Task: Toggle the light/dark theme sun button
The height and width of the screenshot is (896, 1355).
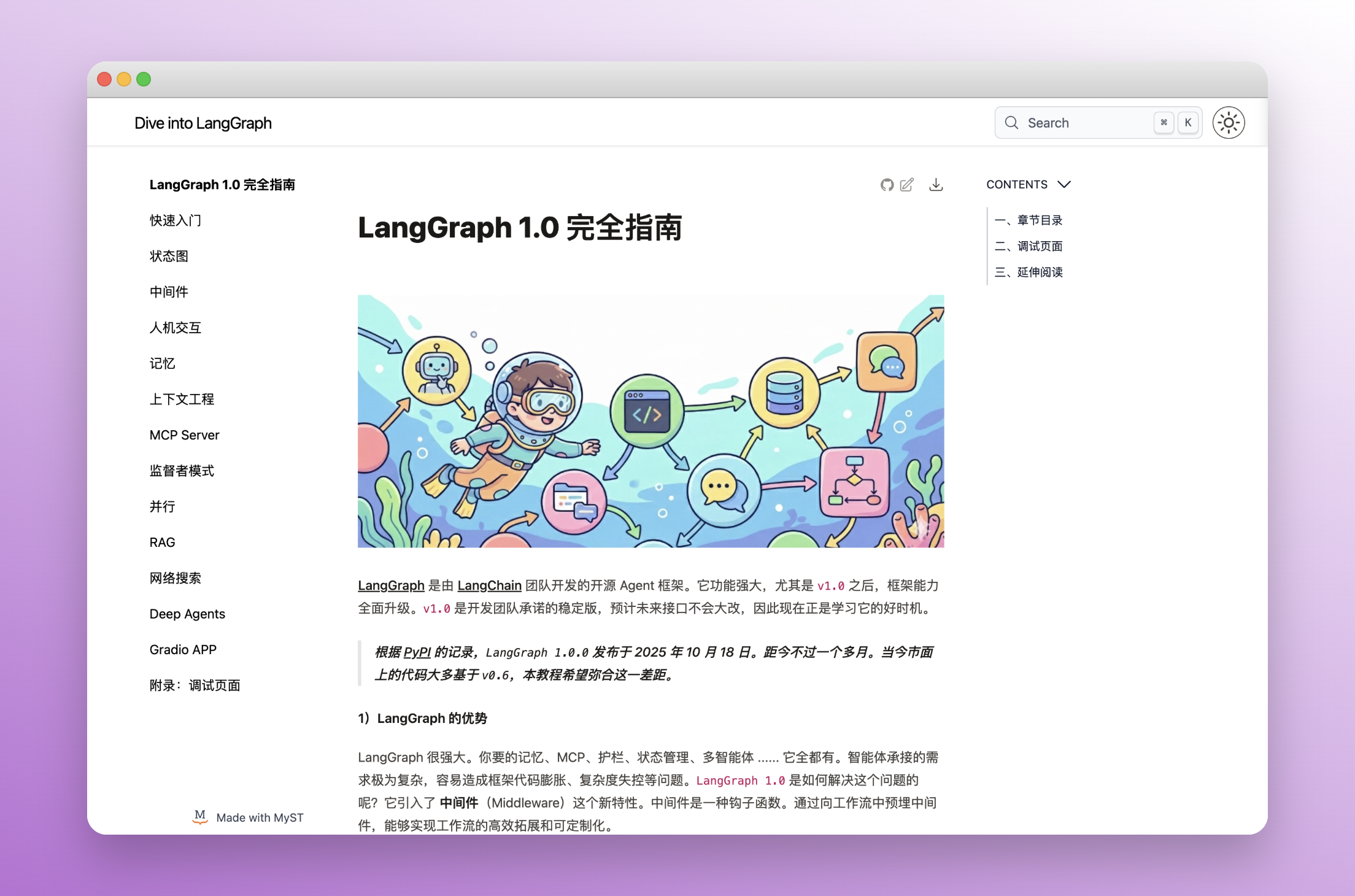Action: pos(1229,123)
